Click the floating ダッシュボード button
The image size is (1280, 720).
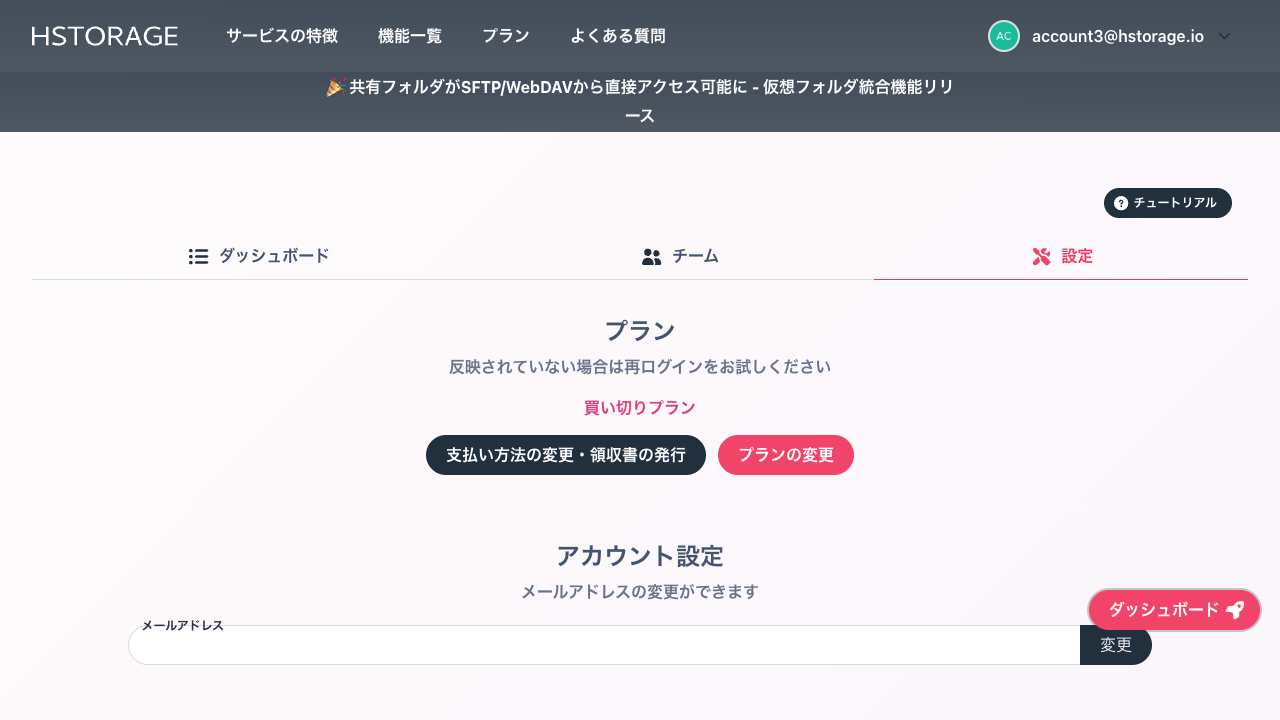1174,610
